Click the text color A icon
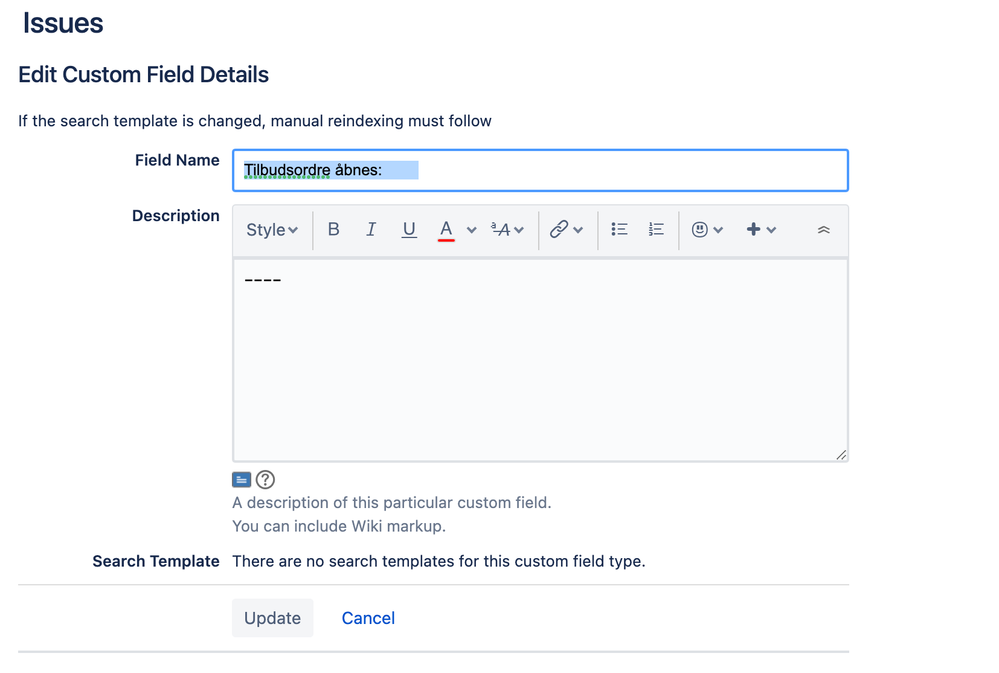999x673 pixels. 446,230
